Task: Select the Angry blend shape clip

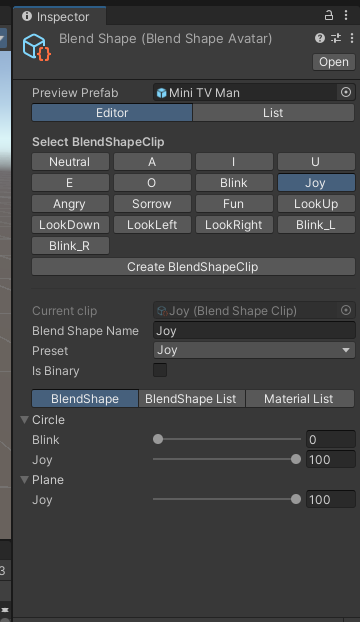Action: [70, 204]
